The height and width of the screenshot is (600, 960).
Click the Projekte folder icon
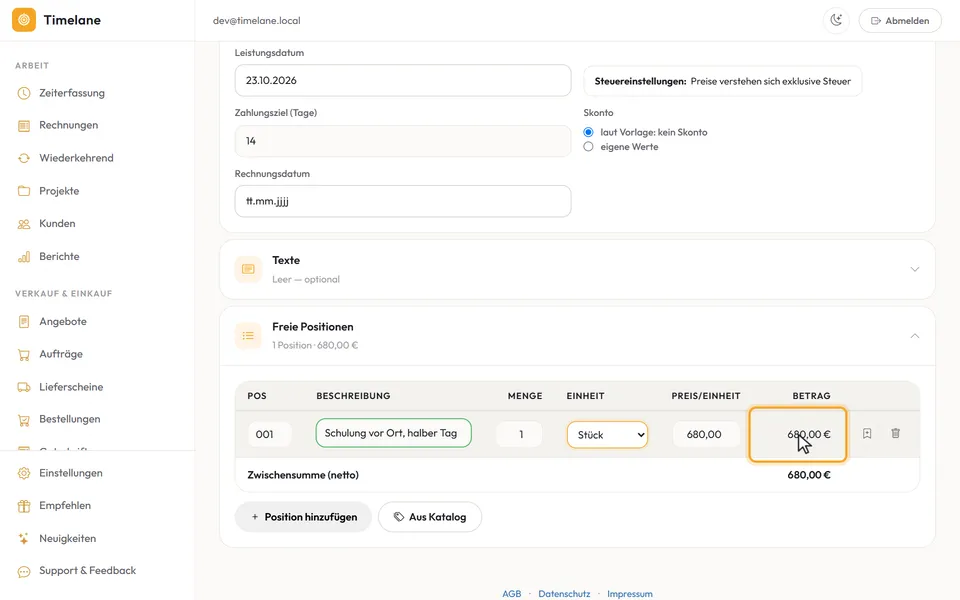[x=24, y=191]
